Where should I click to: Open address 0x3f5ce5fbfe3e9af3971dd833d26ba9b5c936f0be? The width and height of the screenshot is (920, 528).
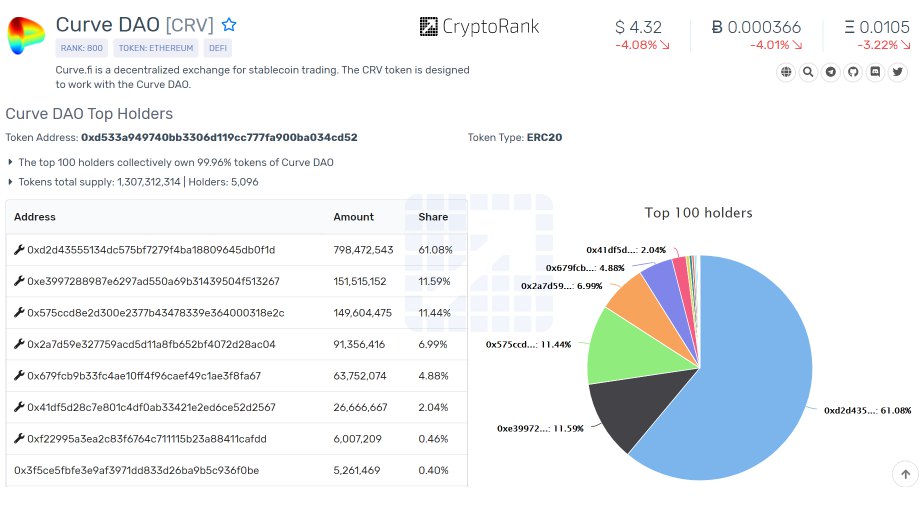136,471
